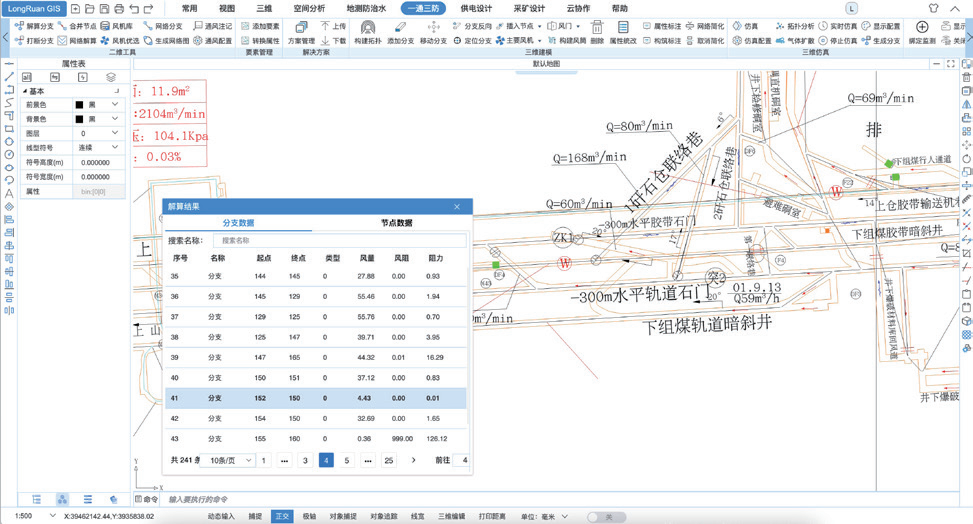Toggle 三维编辑 3D editing
973x524 pixels.
(452, 516)
